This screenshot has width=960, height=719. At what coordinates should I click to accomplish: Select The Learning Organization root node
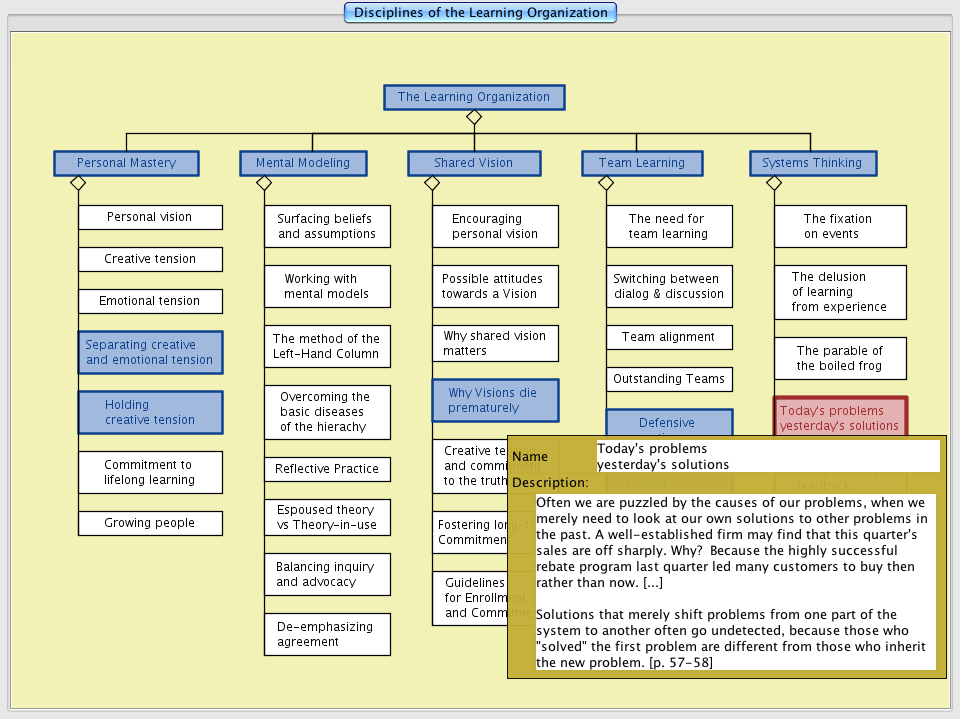474,97
